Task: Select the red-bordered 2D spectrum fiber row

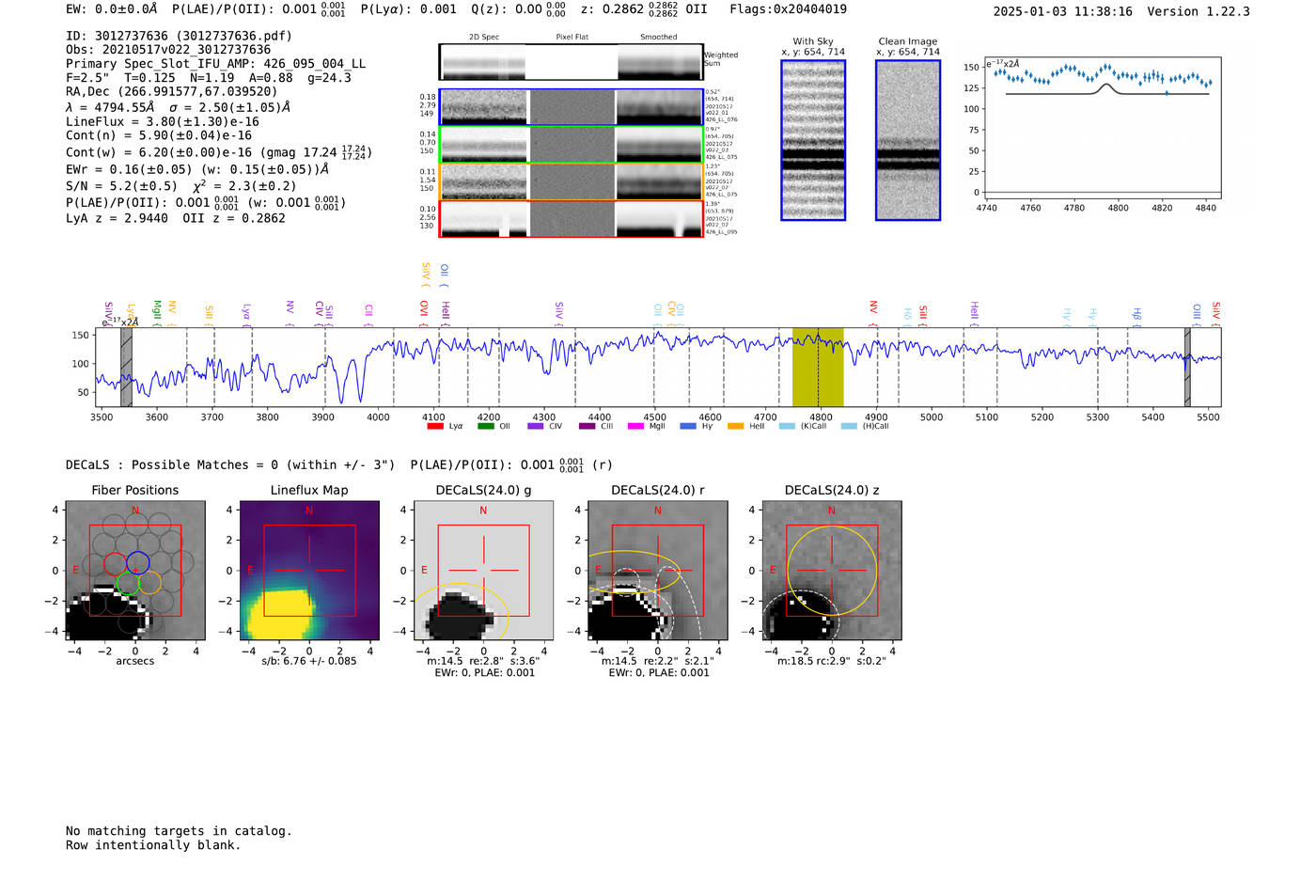Action: click(x=571, y=218)
